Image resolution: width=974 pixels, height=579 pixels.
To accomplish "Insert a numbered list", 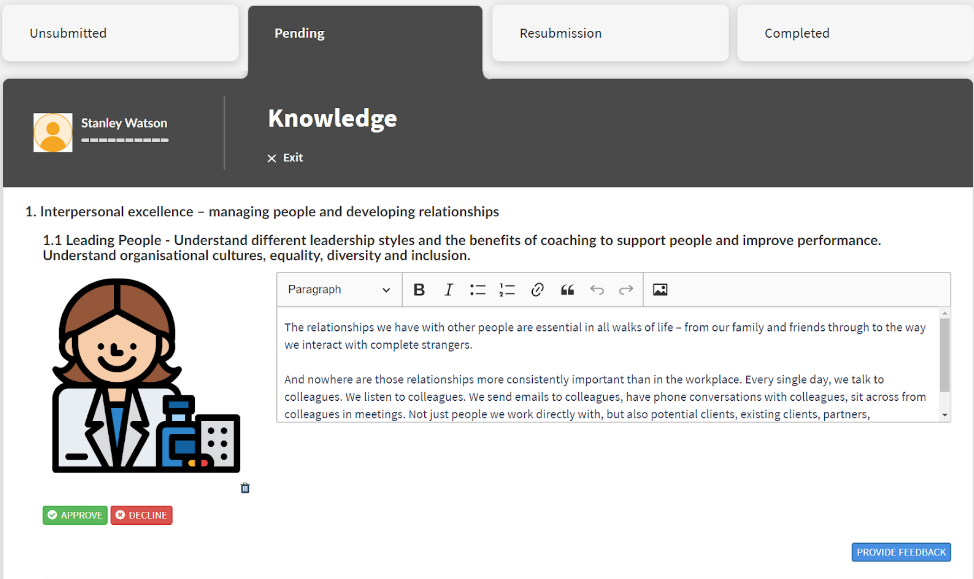I will [x=507, y=289].
